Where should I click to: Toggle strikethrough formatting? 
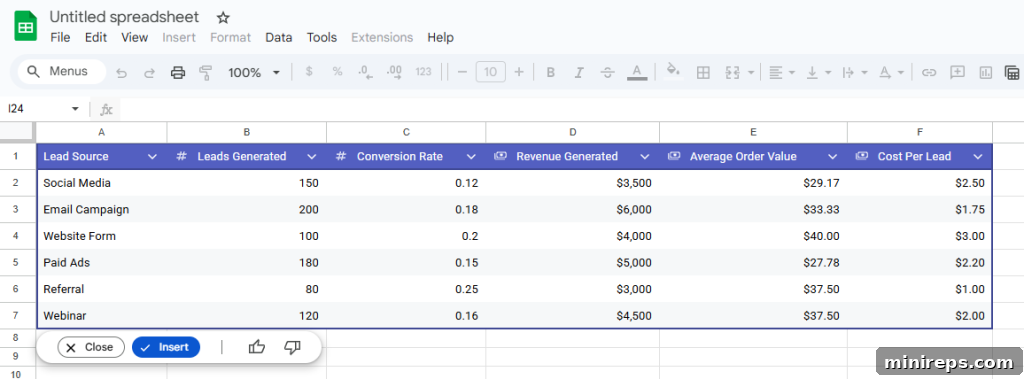[x=607, y=73]
